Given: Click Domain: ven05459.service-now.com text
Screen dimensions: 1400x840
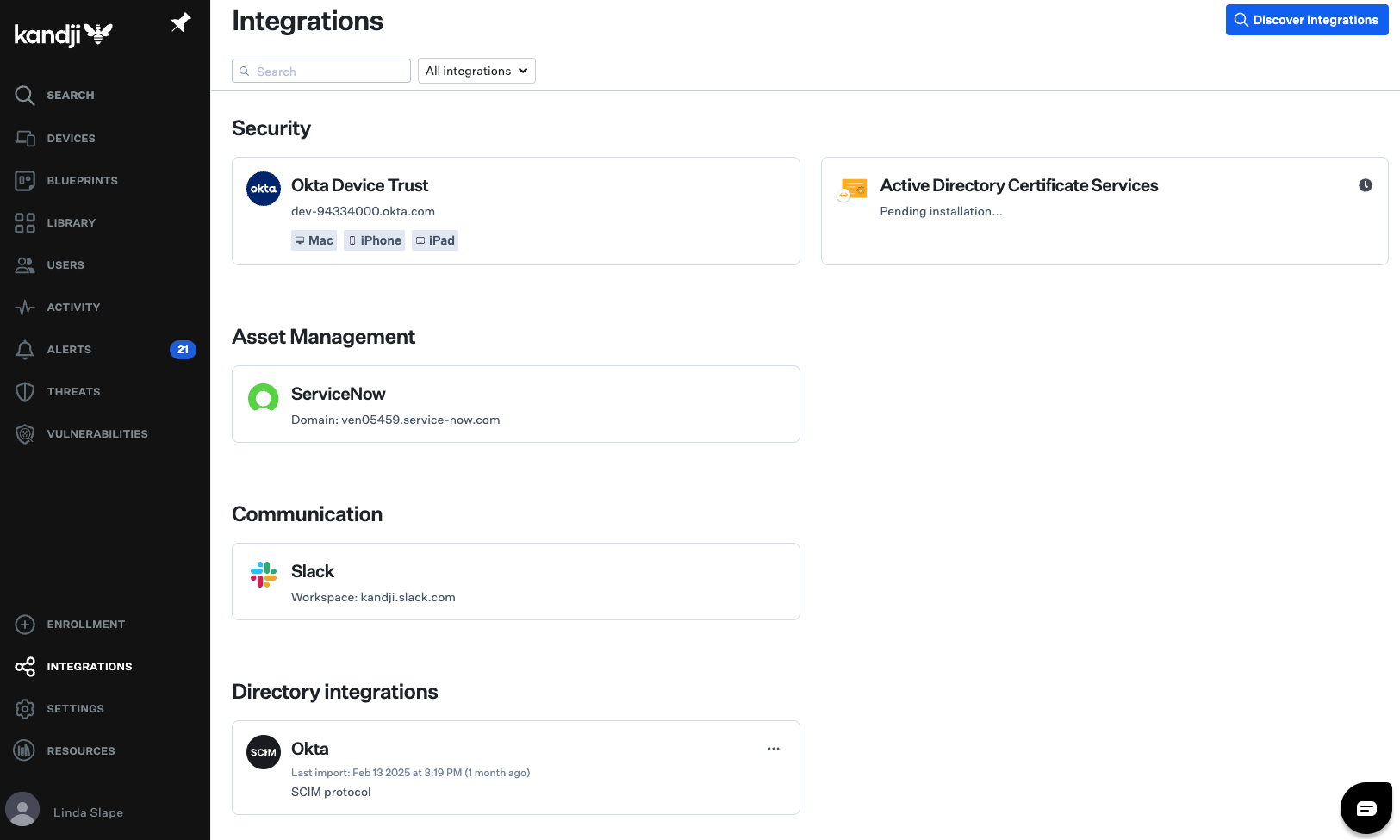Looking at the screenshot, I should click(395, 420).
